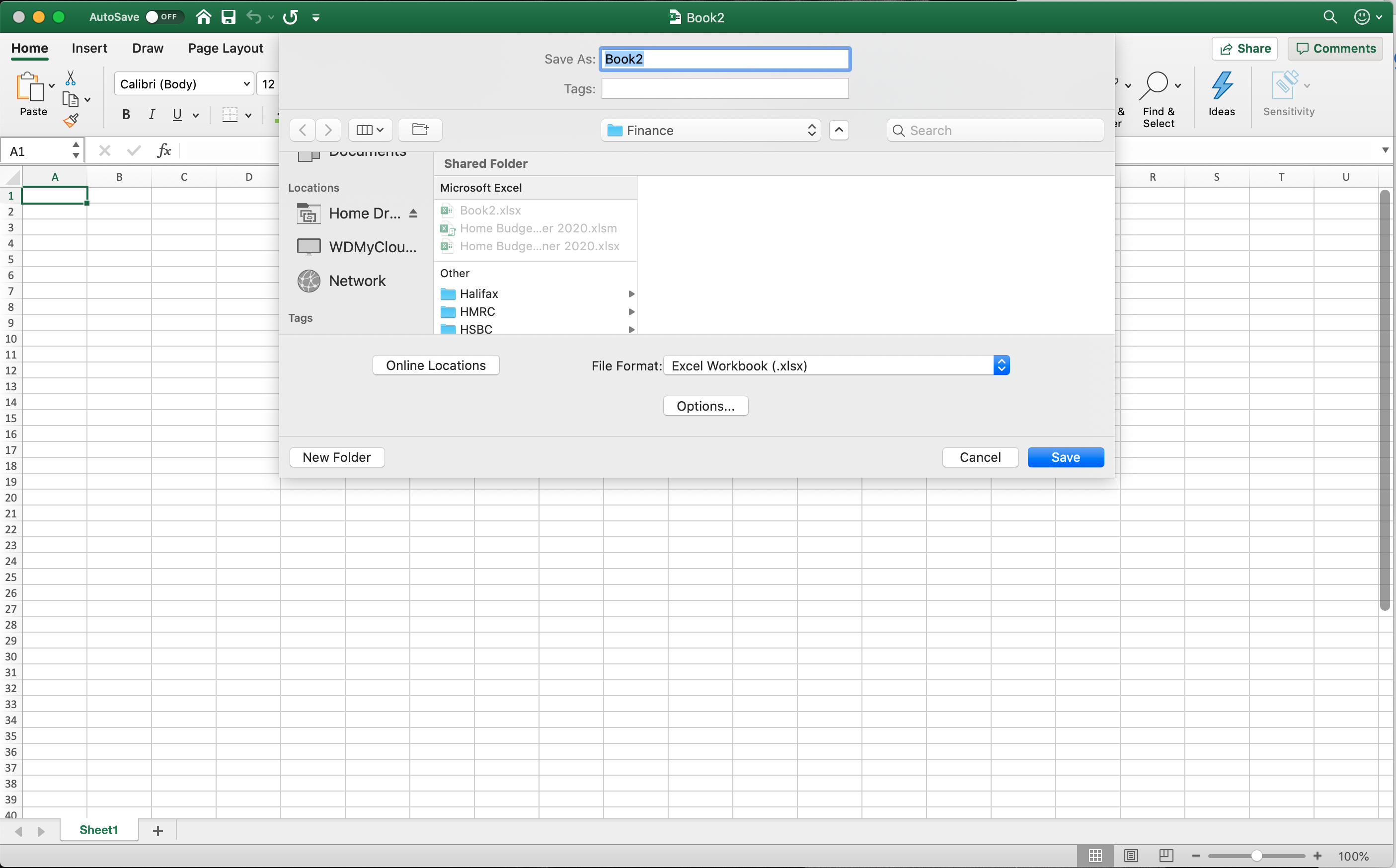Click the Tags input field

(725, 88)
